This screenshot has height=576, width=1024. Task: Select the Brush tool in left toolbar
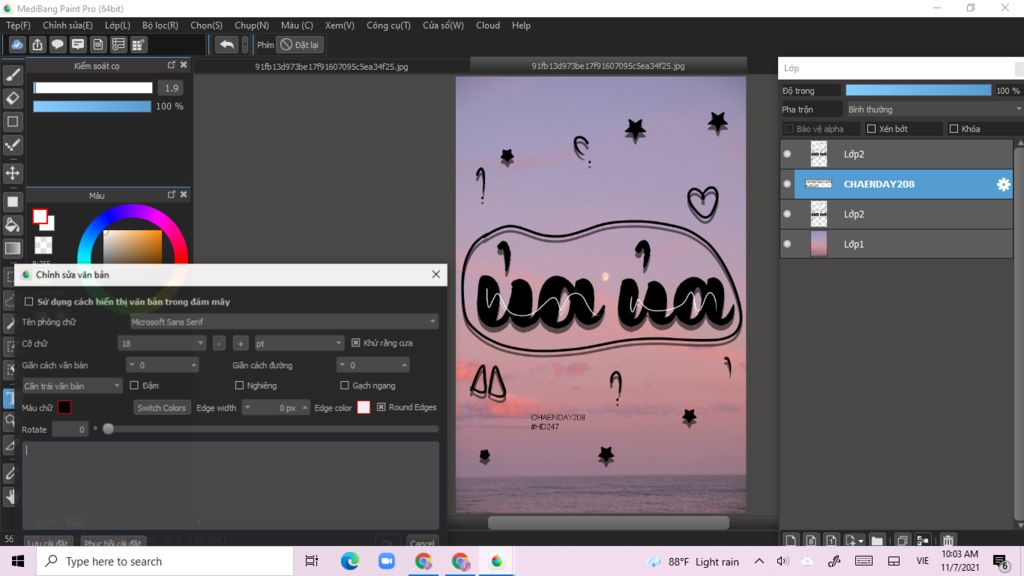(x=12, y=75)
